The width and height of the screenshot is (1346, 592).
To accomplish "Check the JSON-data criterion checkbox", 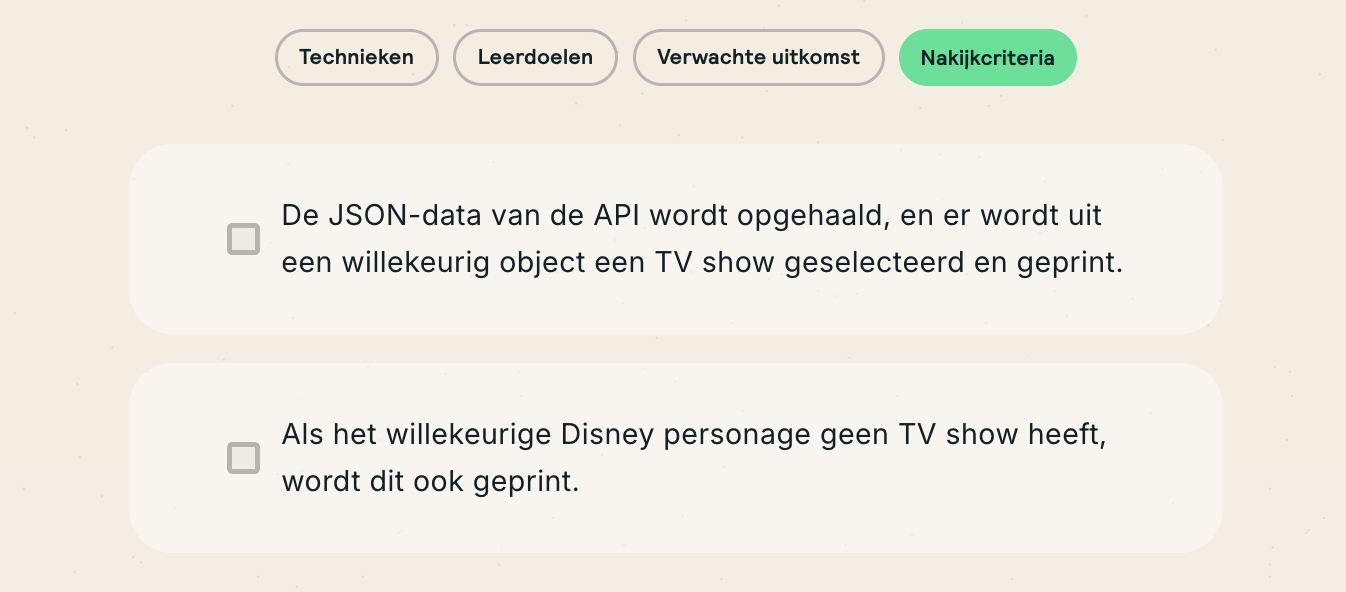I will pos(243,239).
